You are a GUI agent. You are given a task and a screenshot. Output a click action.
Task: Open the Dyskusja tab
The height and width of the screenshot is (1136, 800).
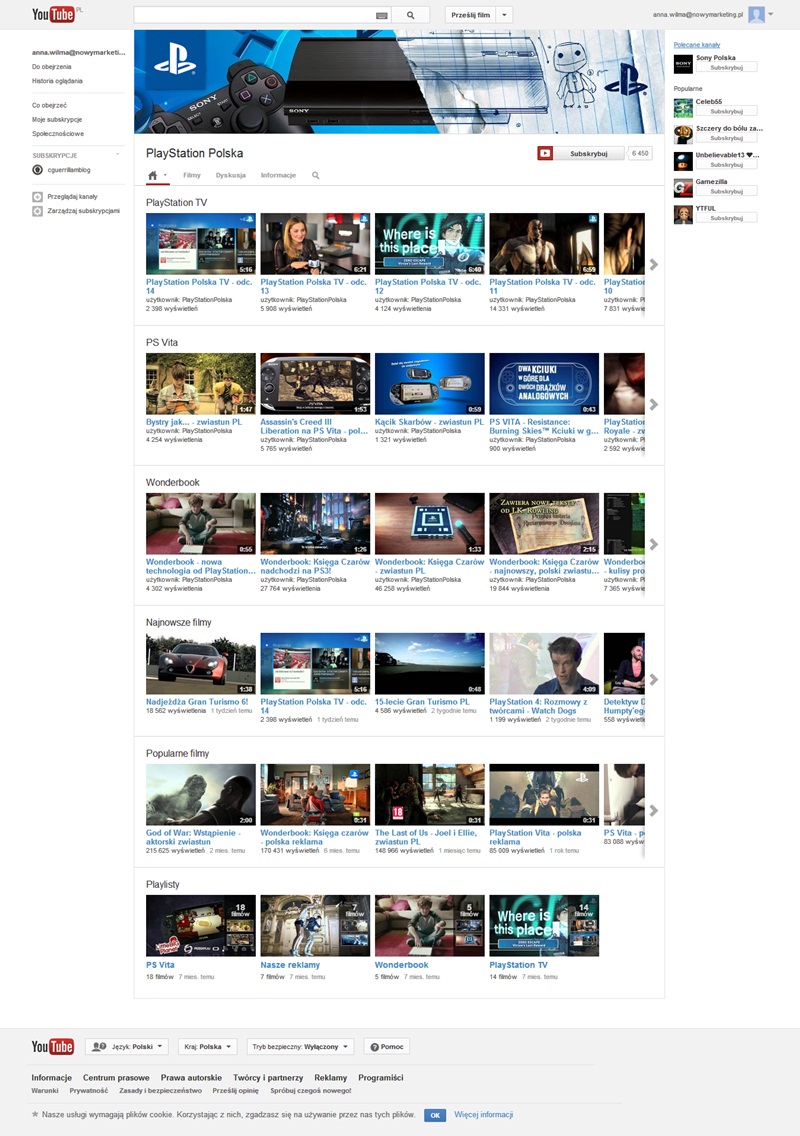click(x=230, y=175)
